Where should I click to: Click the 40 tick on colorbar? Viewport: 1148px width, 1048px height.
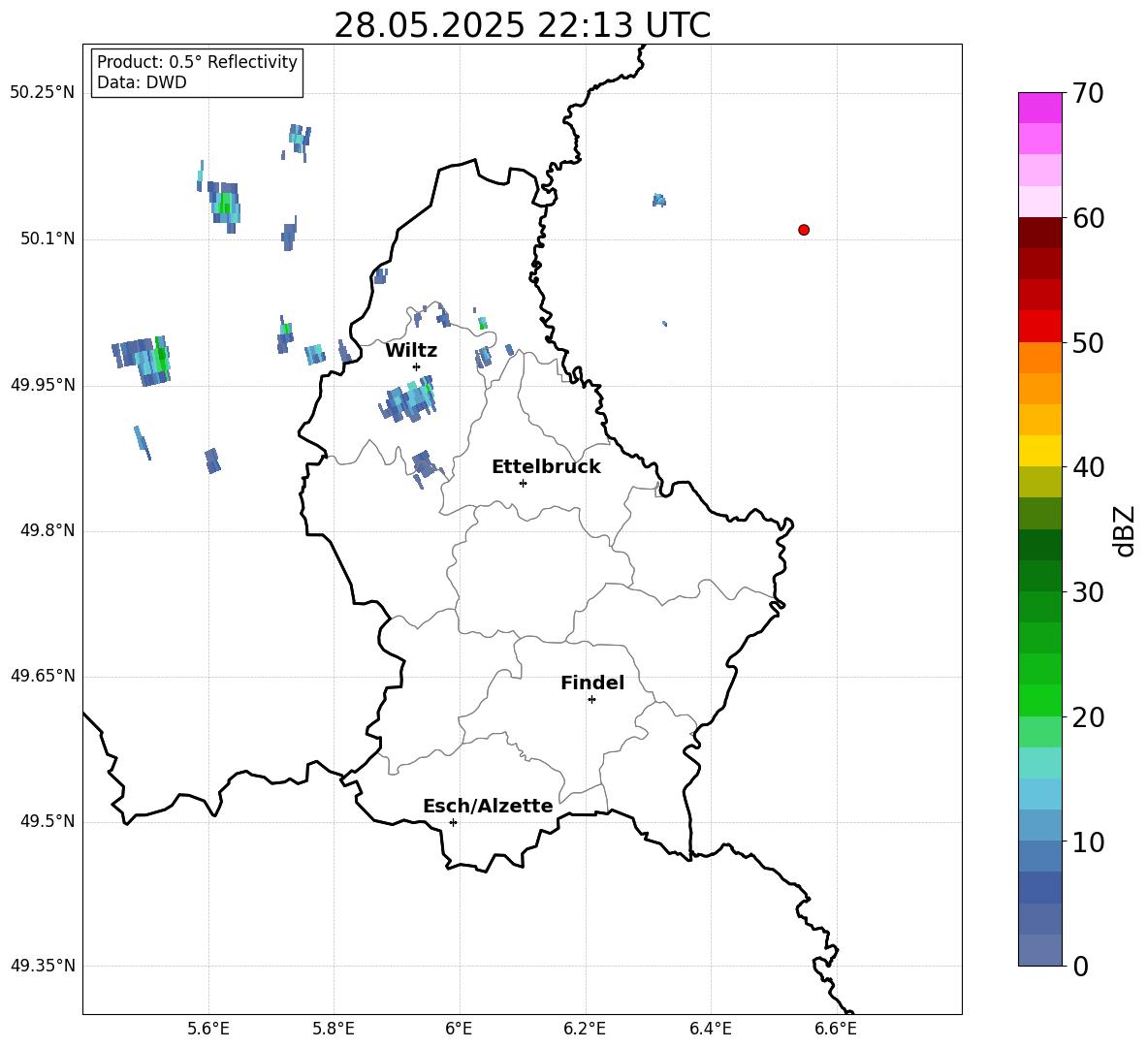pyautogui.click(x=1088, y=467)
